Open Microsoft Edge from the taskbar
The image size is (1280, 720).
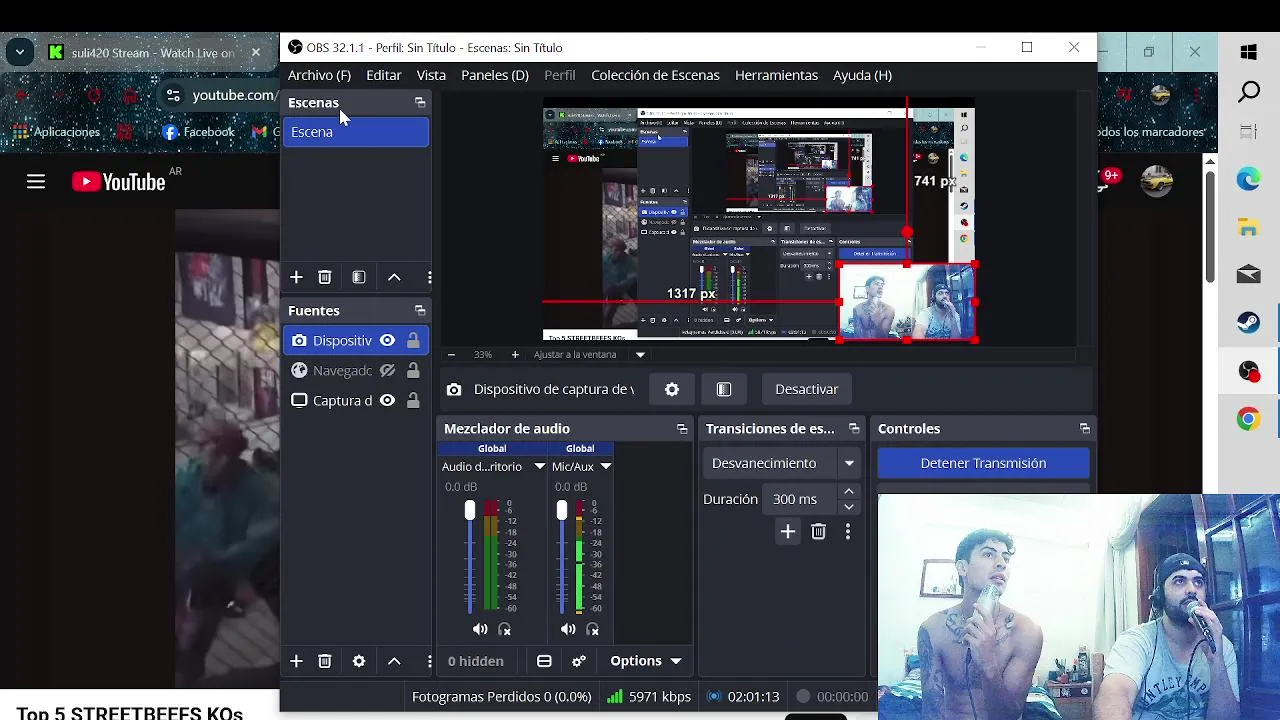[1248, 180]
